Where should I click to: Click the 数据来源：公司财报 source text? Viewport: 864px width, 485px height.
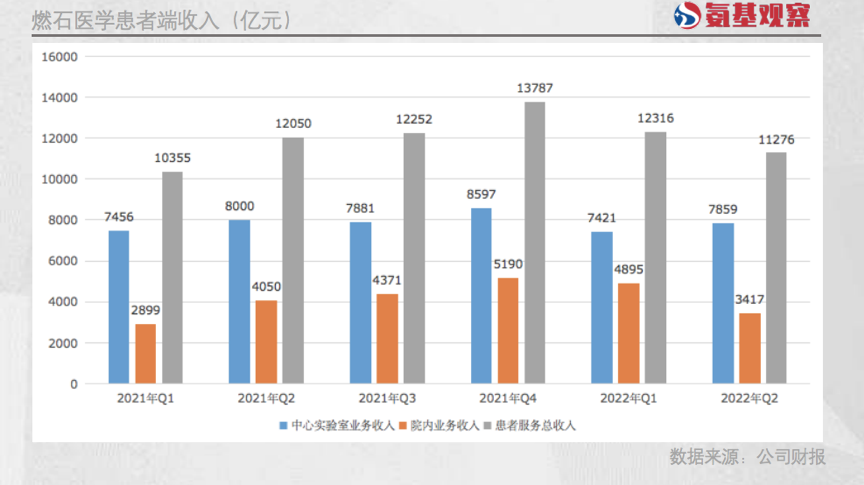(747, 457)
